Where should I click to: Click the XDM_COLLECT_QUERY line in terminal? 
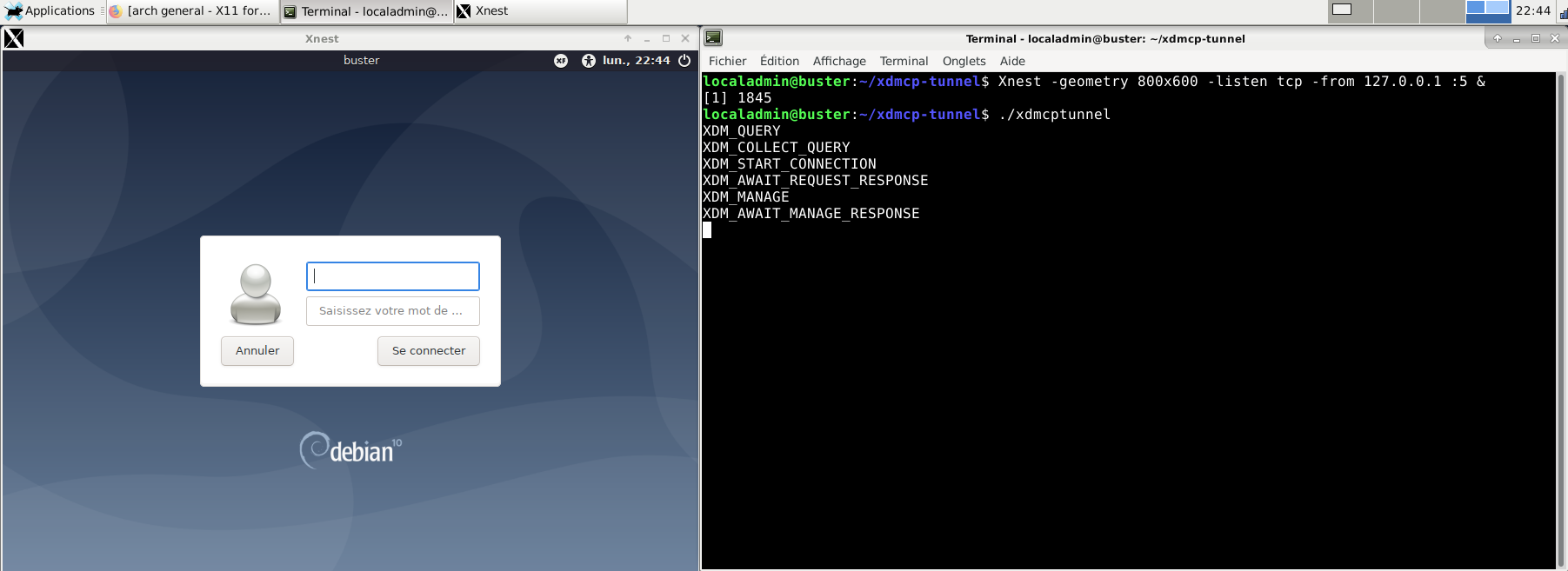777,148
